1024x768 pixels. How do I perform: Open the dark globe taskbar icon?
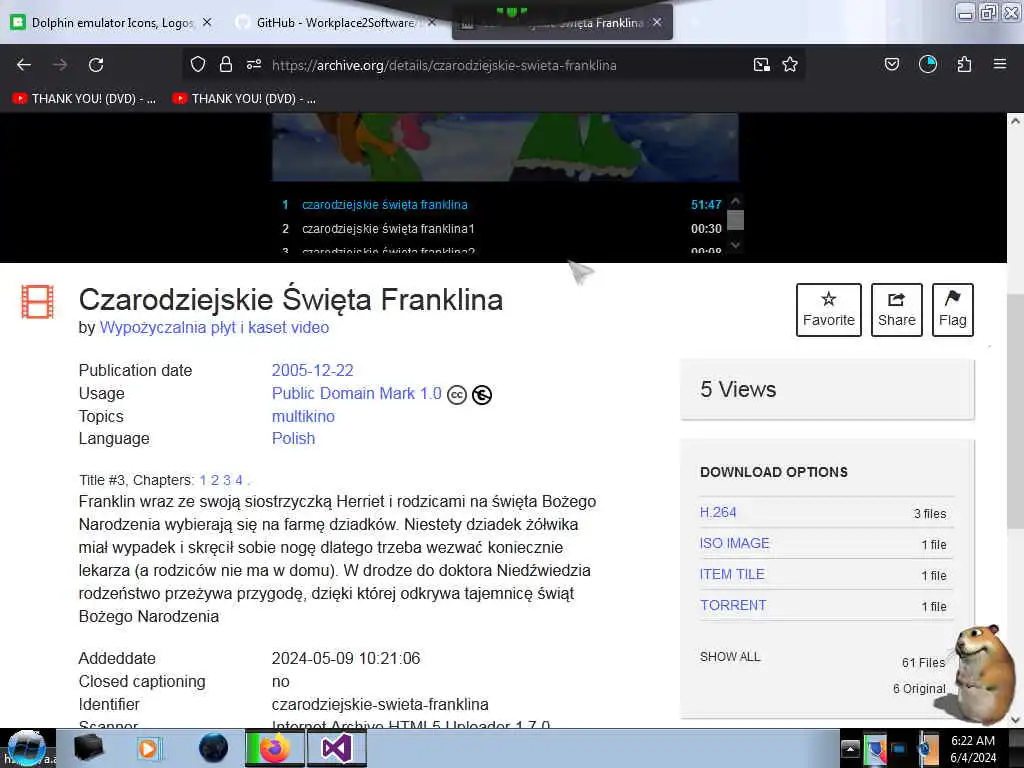[x=213, y=748]
